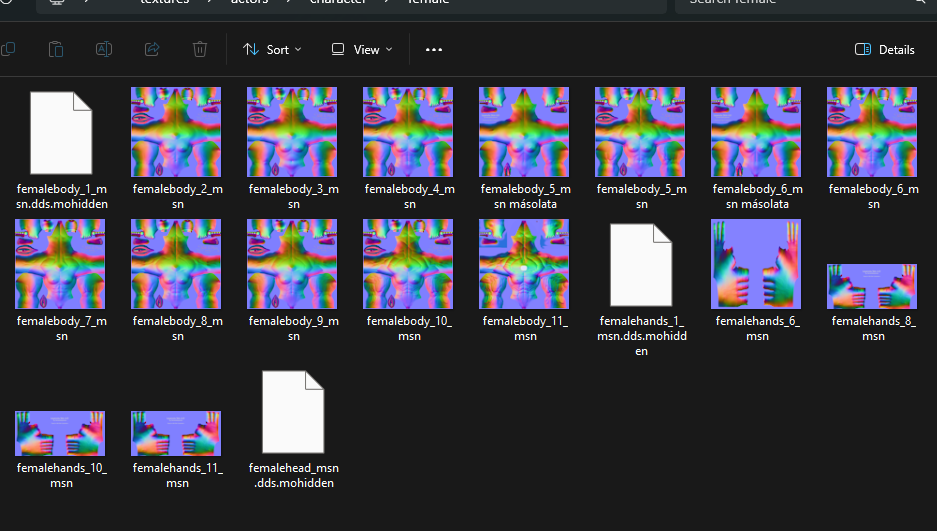Select femalehands_6_msn thumbnail
The height and width of the screenshot is (531, 937).
click(755, 264)
